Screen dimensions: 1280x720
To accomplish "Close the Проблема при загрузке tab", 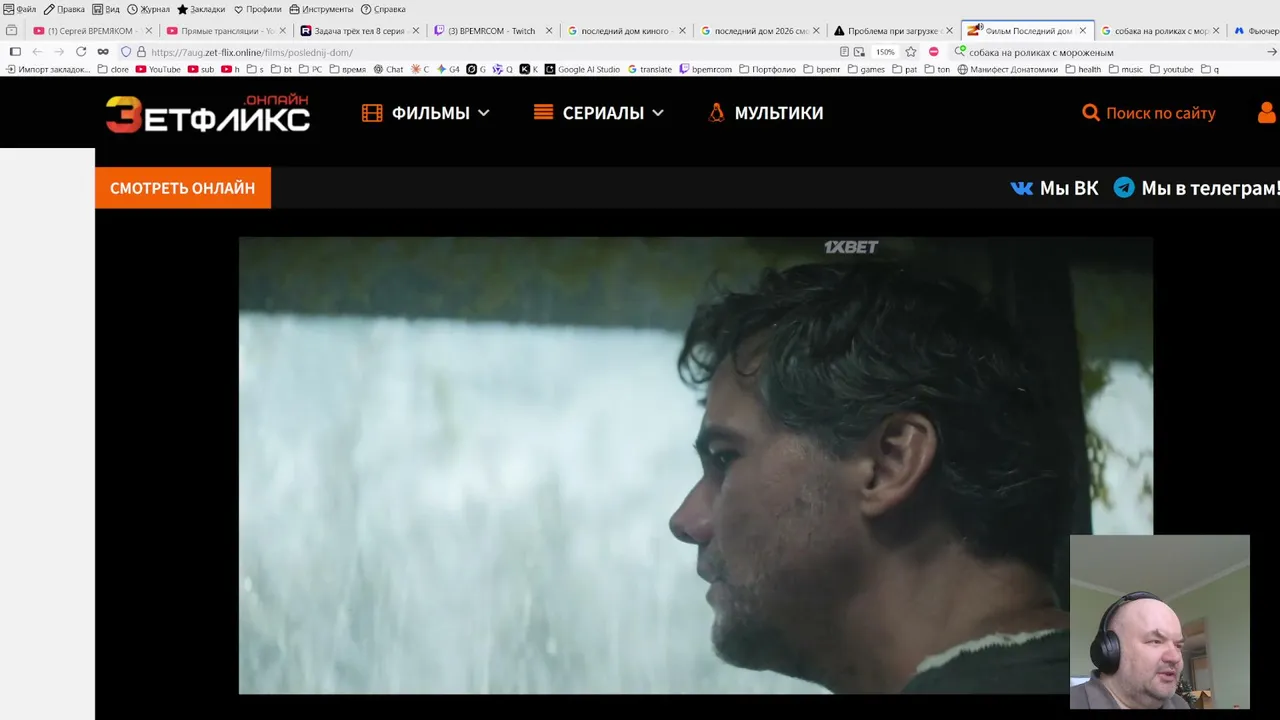I will (x=949, y=31).
